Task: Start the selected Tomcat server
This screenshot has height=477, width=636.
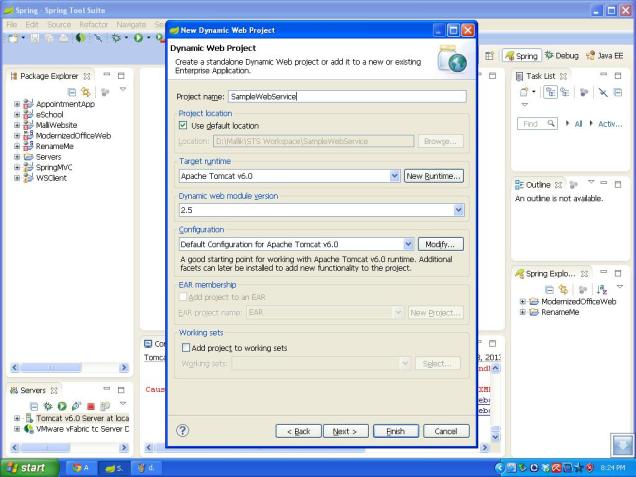Action: click(62, 406)
